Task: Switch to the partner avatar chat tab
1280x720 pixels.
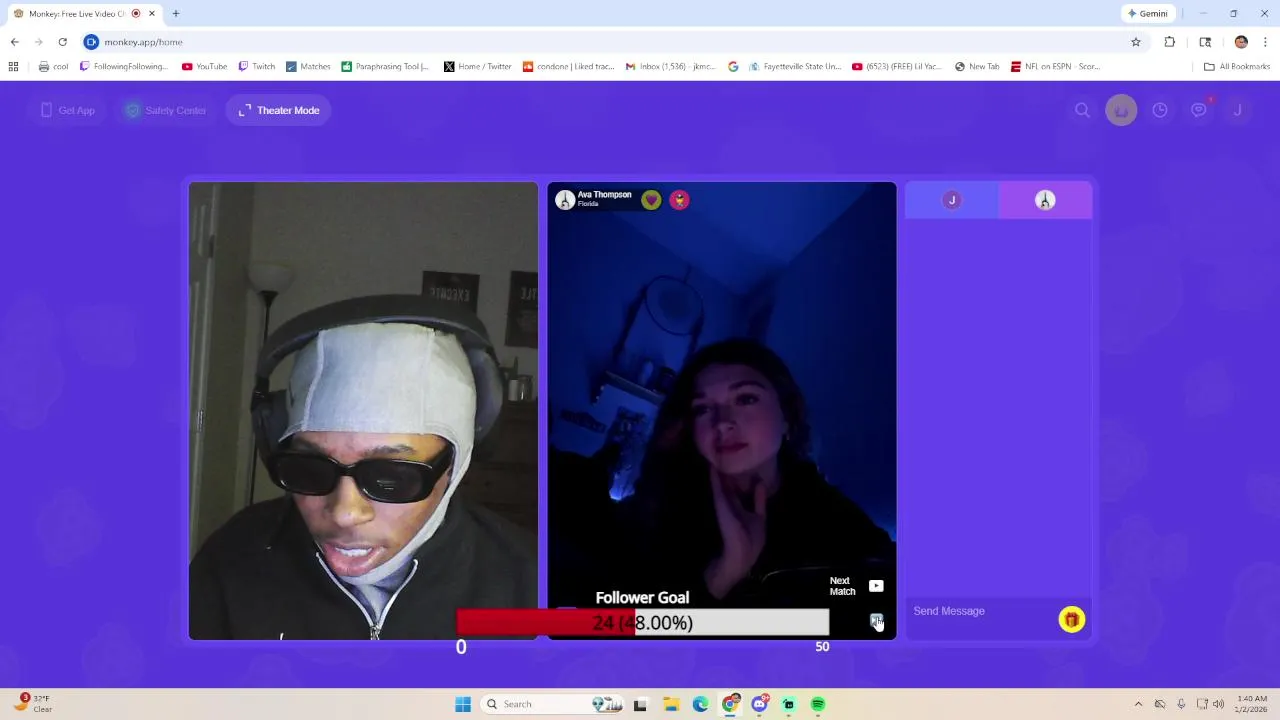Action: [1045, 200]
